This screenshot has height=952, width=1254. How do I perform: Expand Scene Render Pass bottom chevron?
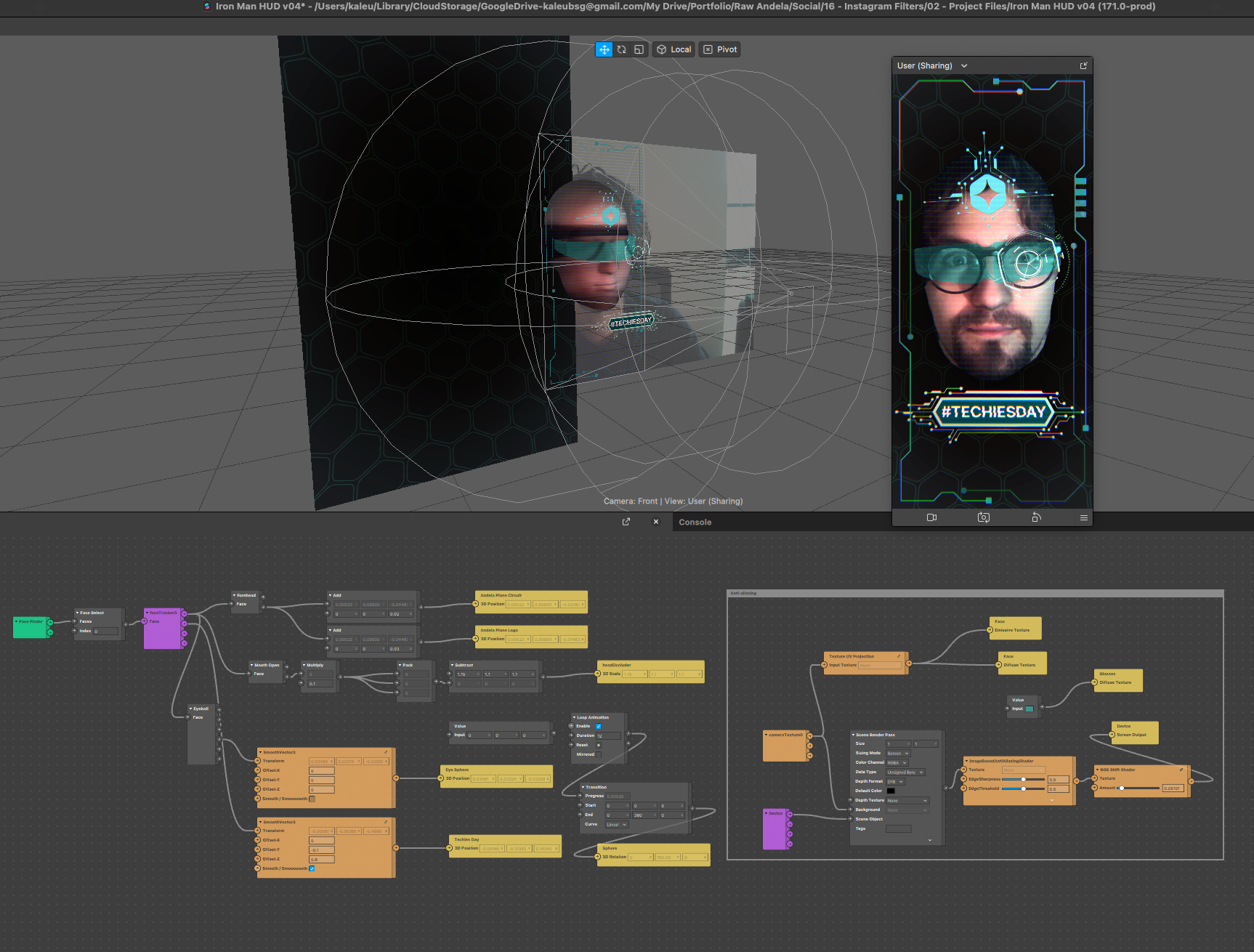pos(930,840)
